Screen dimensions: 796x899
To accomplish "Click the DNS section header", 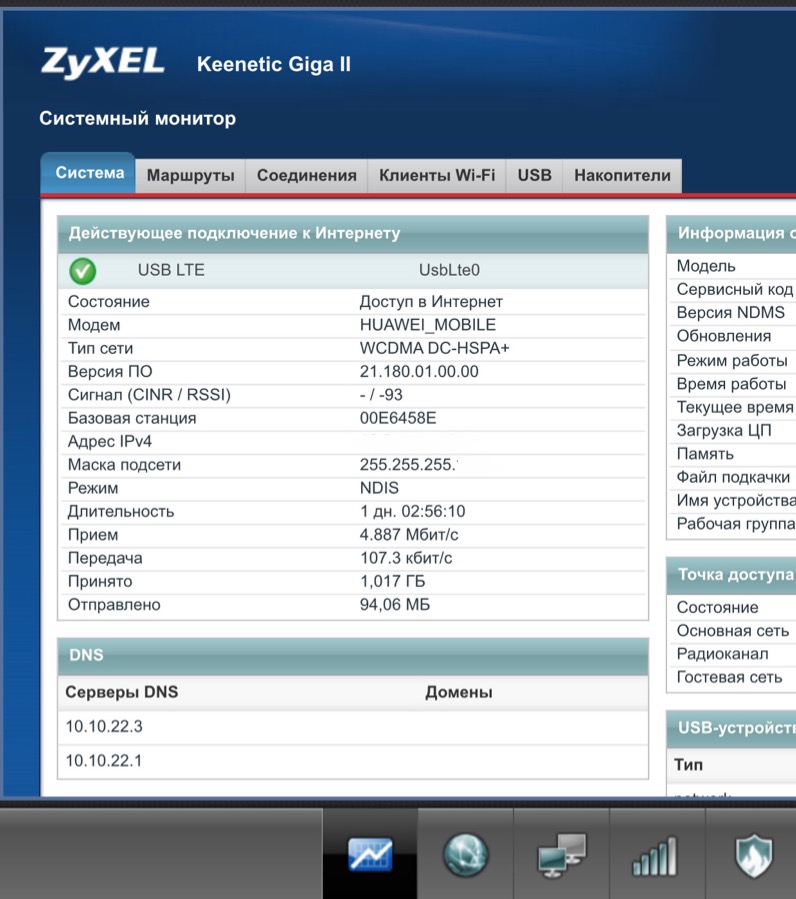I will tap(353, 655).
